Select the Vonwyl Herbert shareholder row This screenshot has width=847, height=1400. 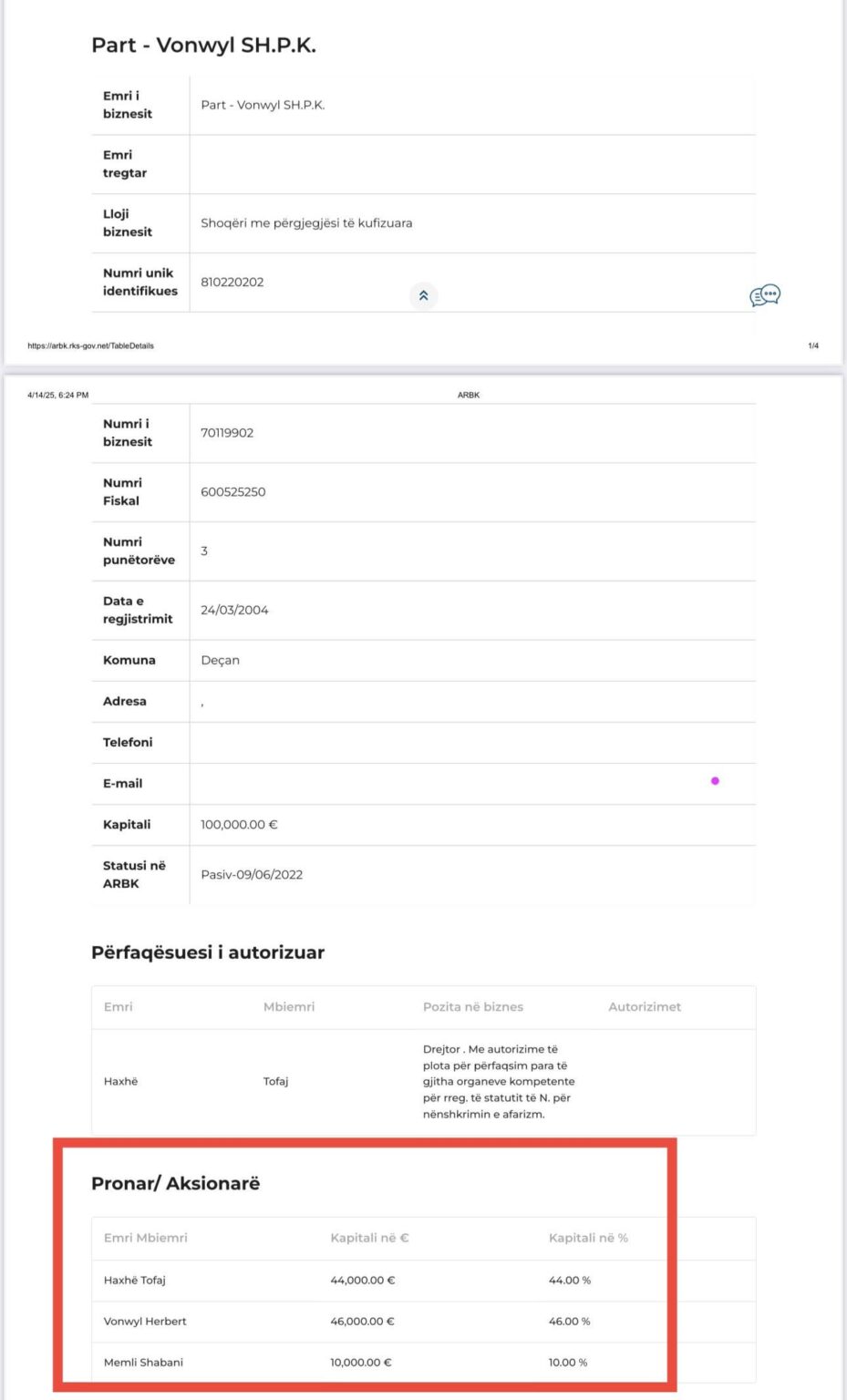pos(424,1322)
